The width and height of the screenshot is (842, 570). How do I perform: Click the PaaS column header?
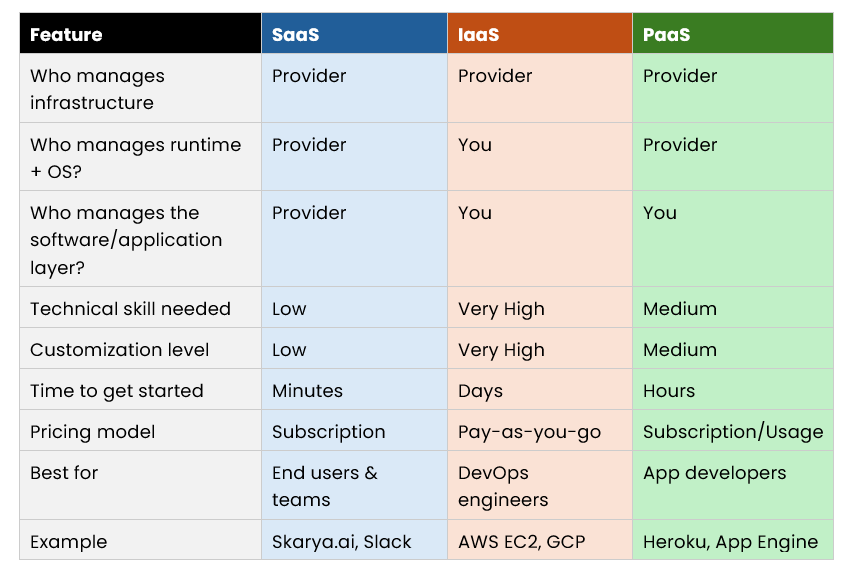667,35
